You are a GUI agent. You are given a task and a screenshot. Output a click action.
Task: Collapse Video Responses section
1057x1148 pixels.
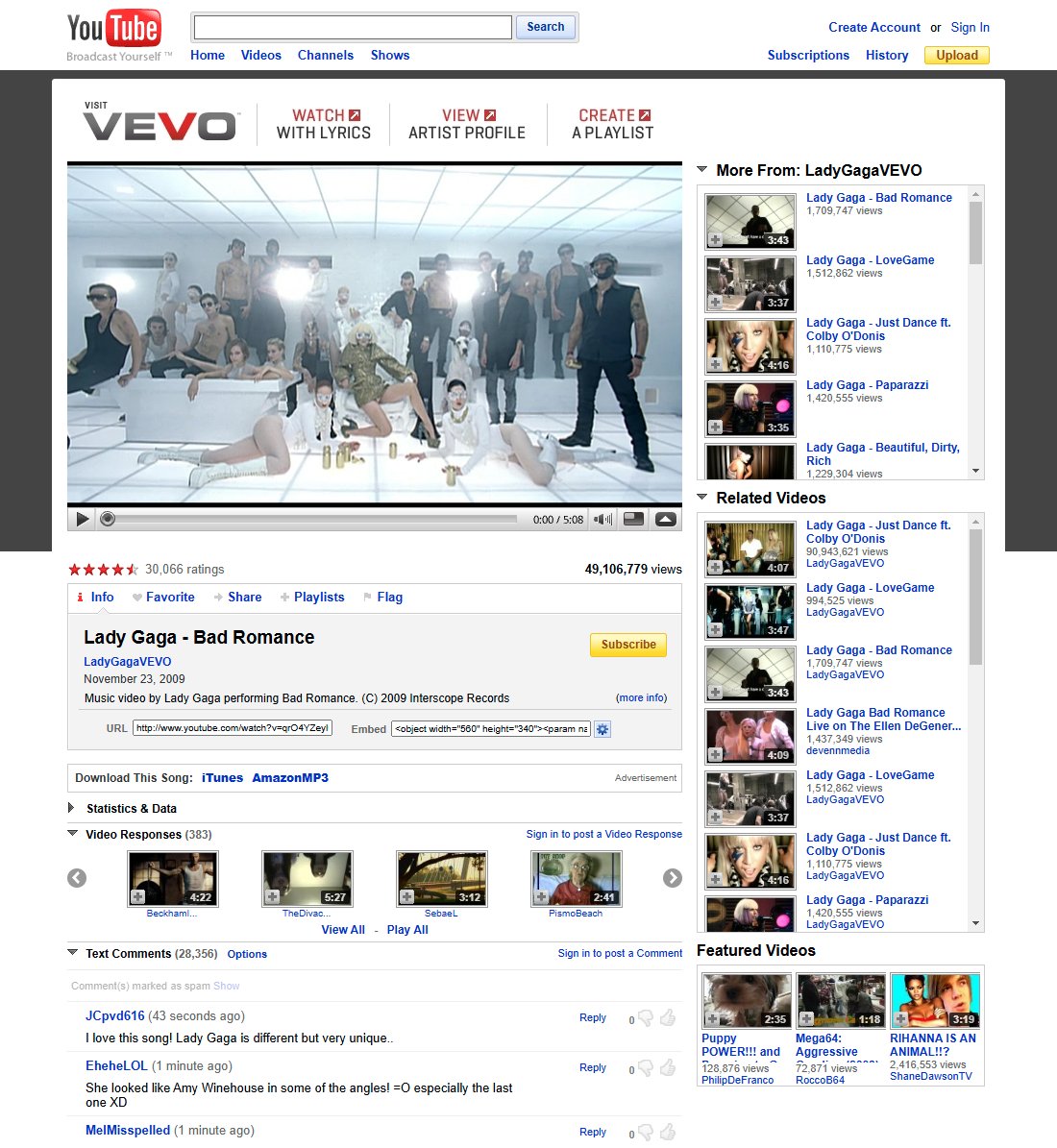(72, 833)
